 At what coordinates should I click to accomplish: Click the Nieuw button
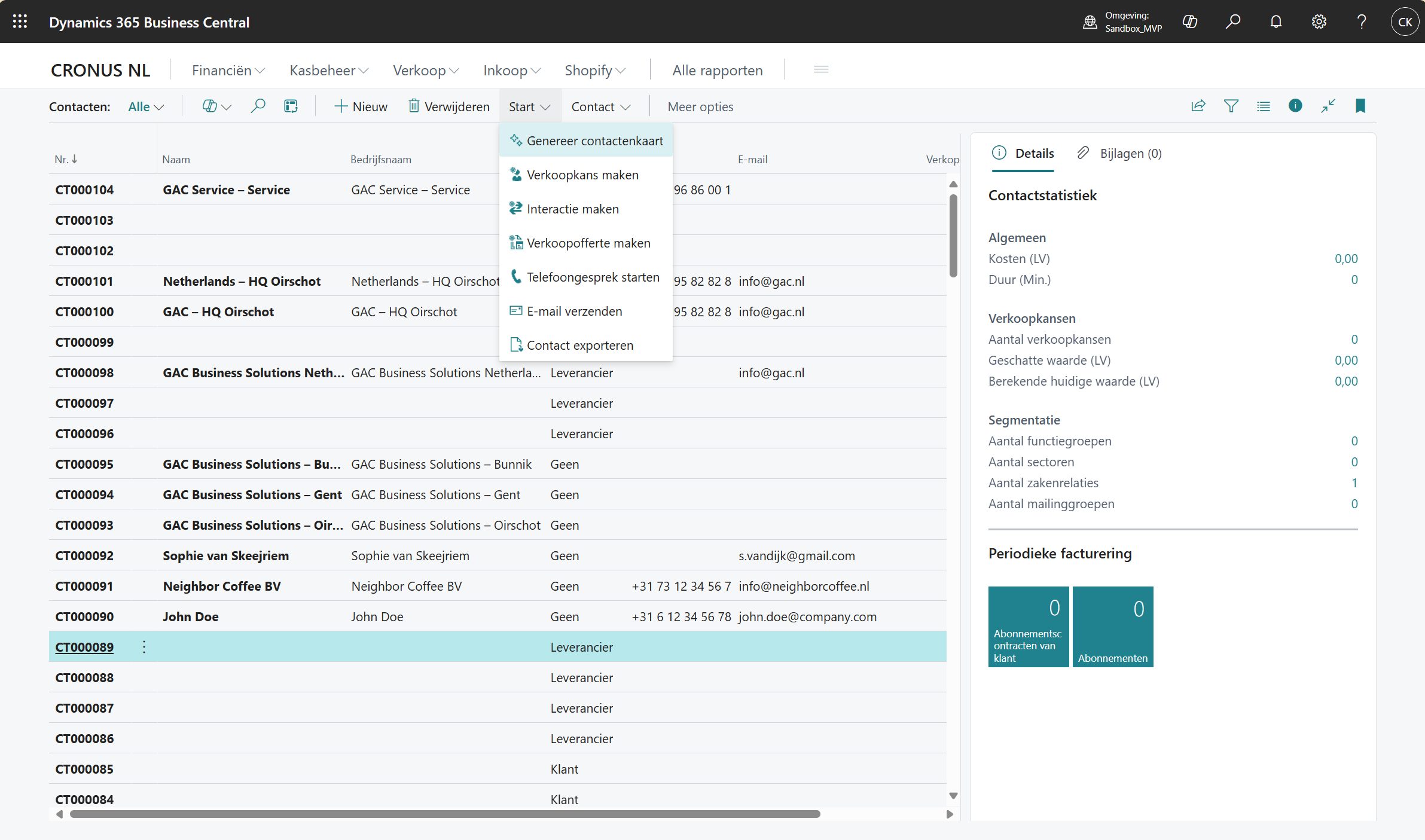361,107
